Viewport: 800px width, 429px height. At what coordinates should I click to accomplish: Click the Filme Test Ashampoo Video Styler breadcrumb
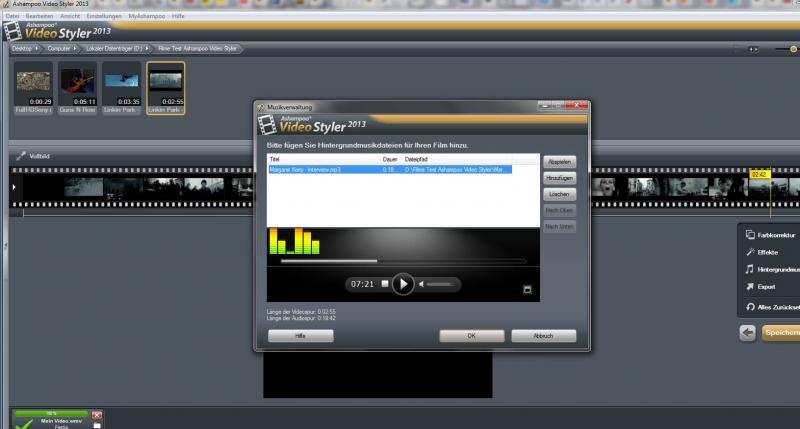(x=197, y=48)
